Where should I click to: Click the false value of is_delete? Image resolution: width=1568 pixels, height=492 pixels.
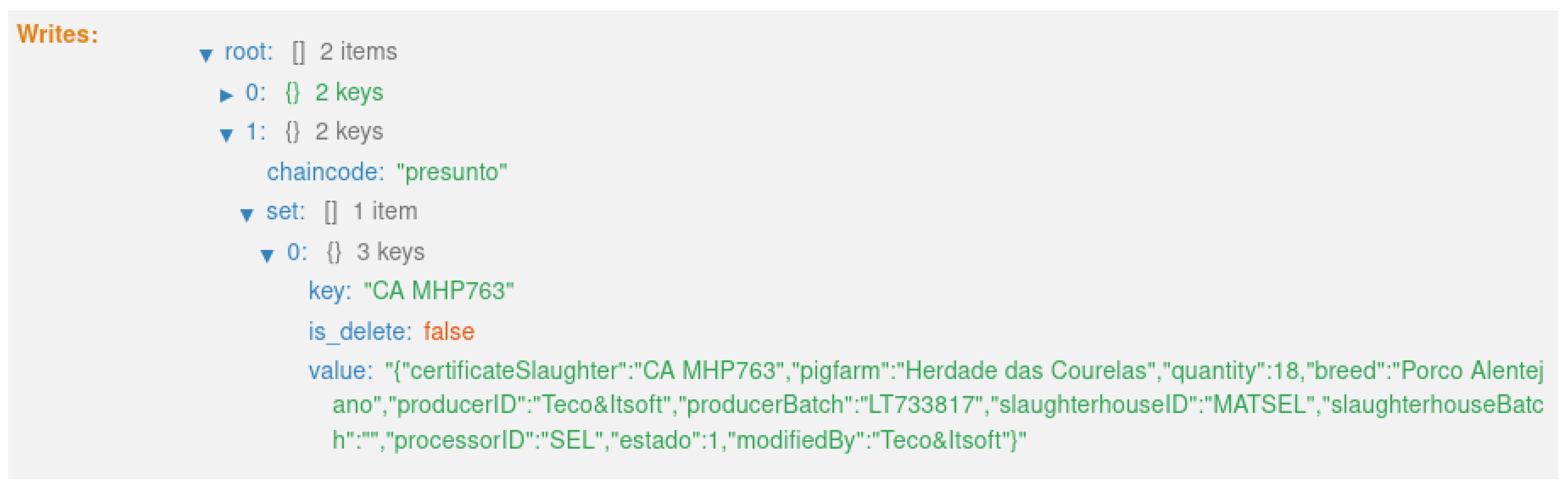point(448,332)
